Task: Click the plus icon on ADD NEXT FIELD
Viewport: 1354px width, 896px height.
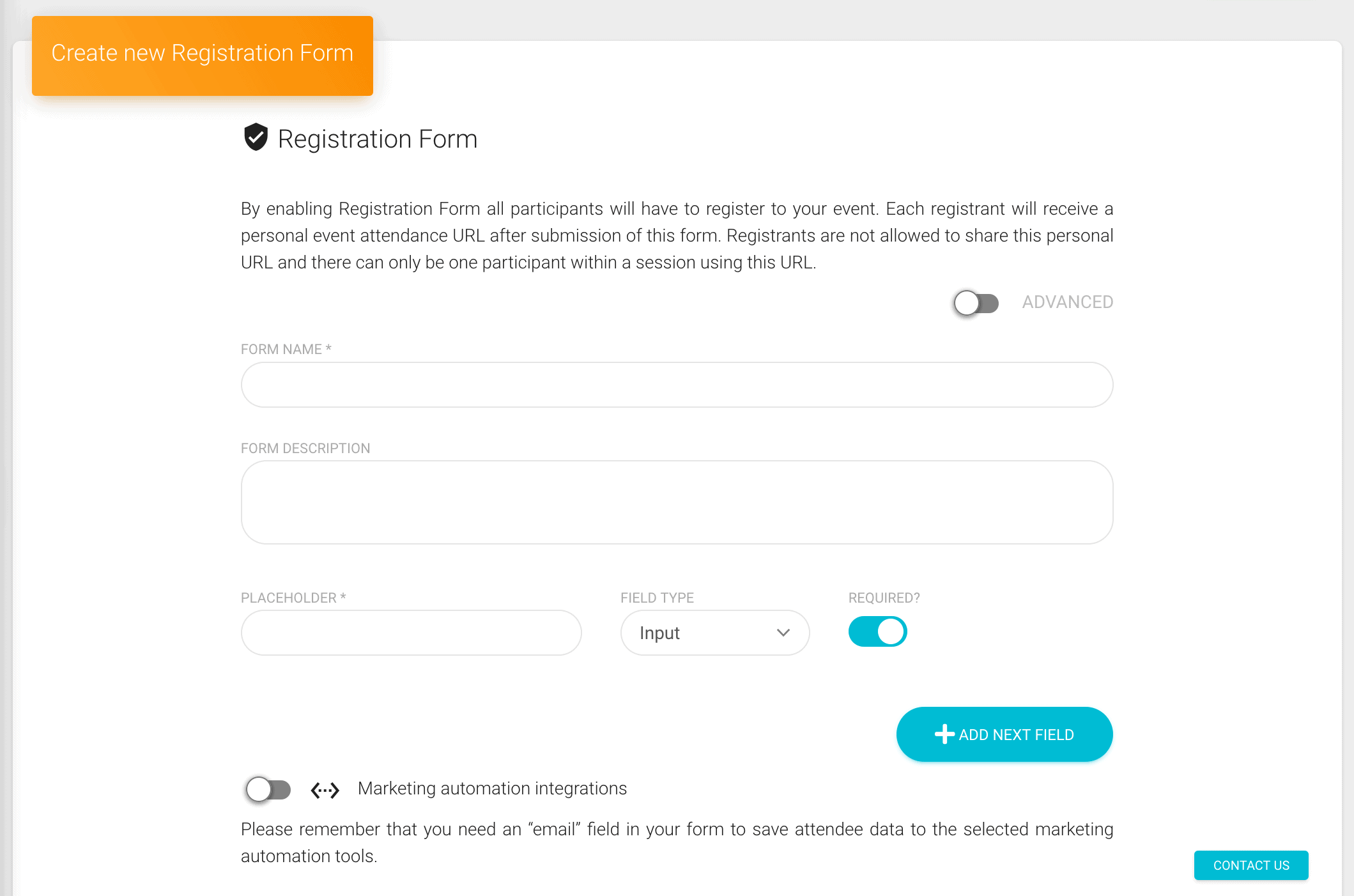Action: [x=943, y=734]
